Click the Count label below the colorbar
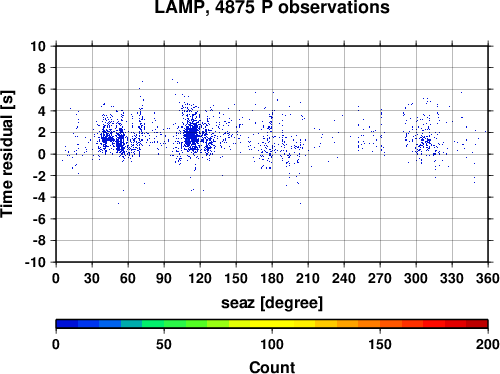Viewport: 500px width, 374px height. 272,367
